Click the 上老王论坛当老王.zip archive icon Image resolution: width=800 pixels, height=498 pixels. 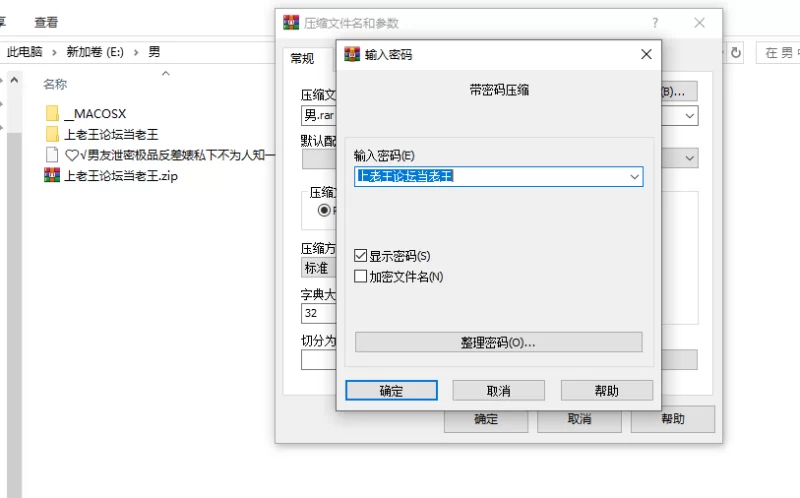tap(52, 176)
